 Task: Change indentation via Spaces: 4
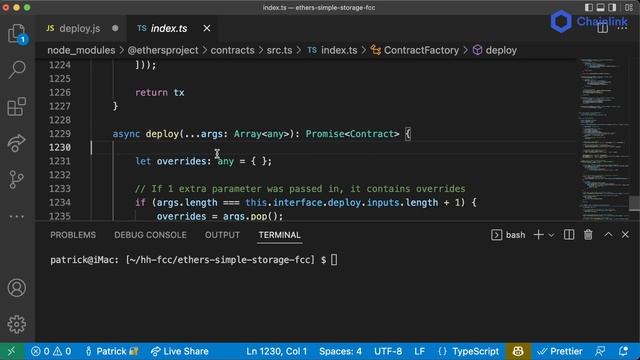[x=340, y=351]
